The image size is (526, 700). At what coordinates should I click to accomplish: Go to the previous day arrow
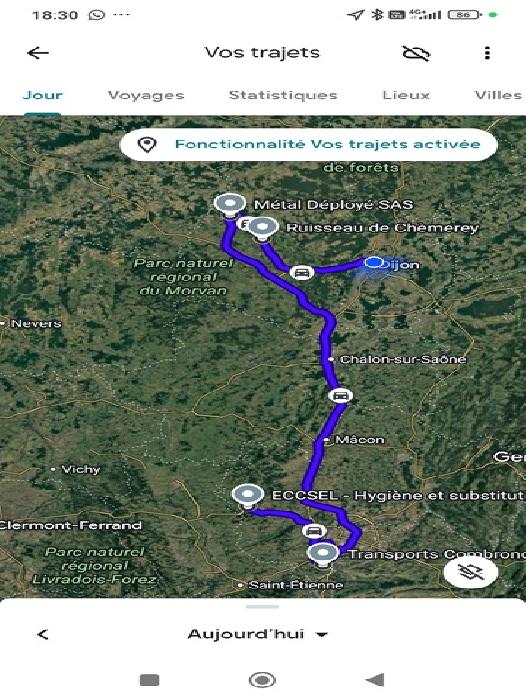coord(43,634)
